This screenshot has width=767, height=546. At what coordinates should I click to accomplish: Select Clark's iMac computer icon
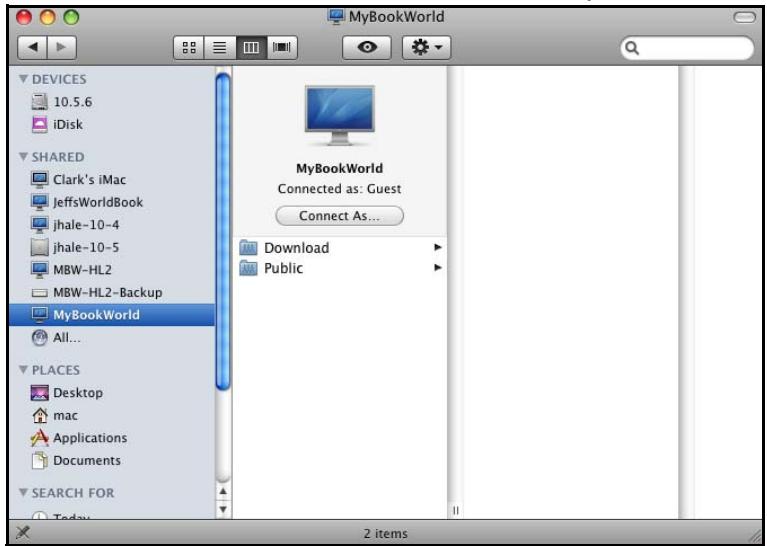(x=40, y=180)
